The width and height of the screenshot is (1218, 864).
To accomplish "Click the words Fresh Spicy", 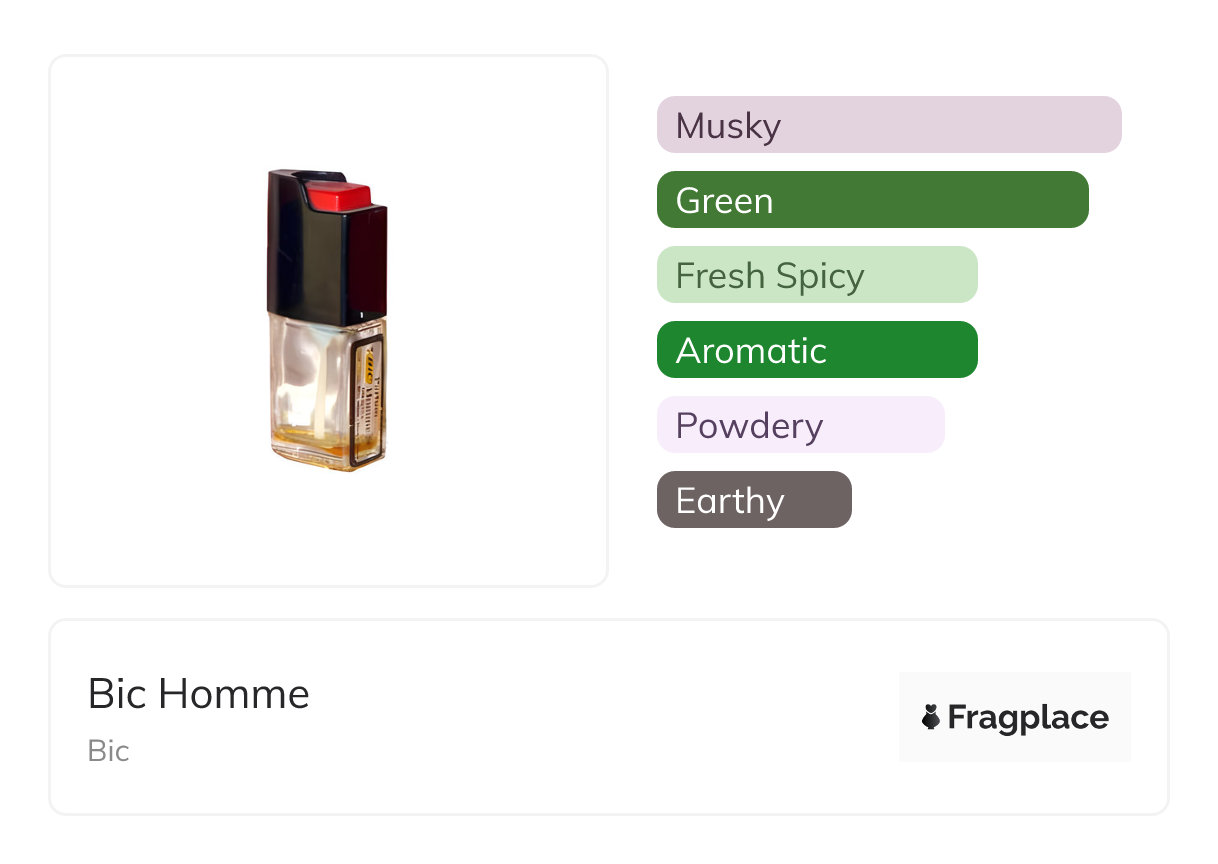I will point(770,276).
